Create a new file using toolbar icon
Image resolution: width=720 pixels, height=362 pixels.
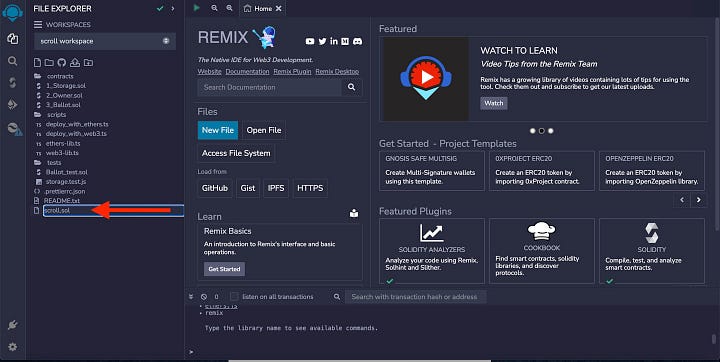point(38,62)
